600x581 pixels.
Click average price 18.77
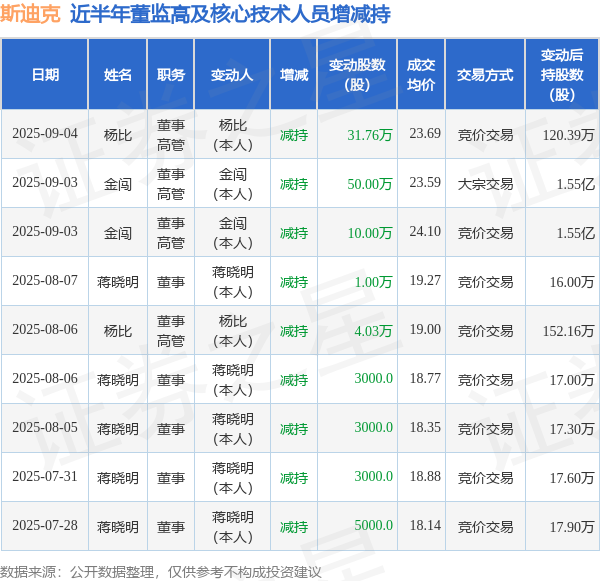point(425,379)
